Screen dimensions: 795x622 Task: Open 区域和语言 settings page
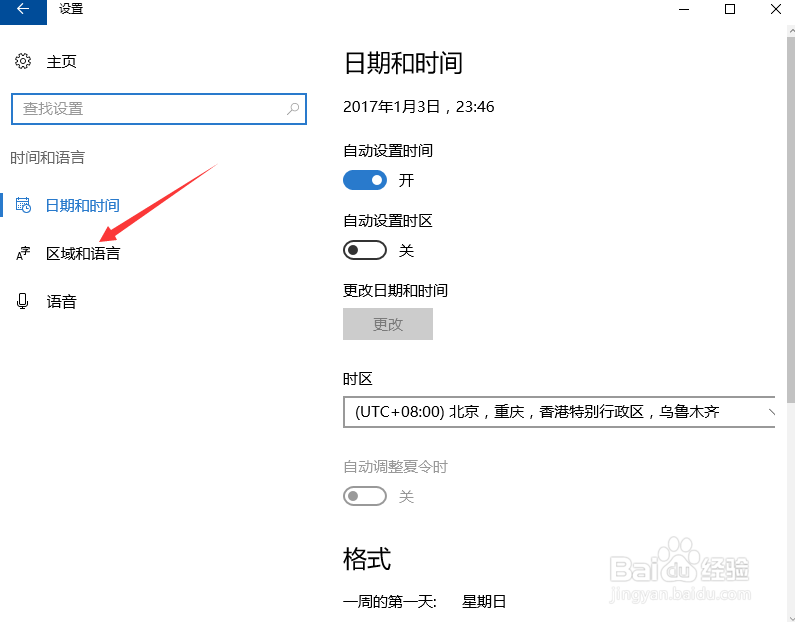83,253
